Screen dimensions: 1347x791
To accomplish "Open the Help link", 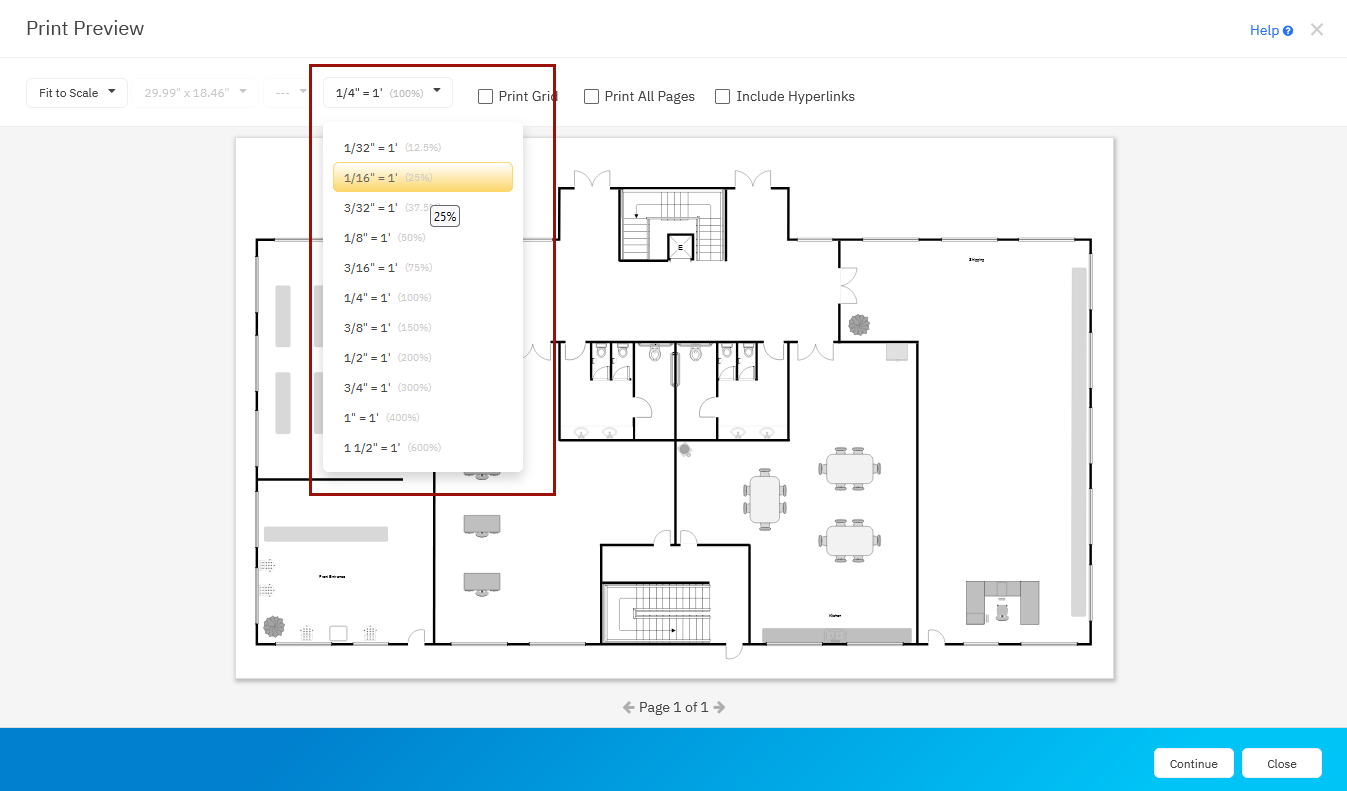I will pos(1264,31).
